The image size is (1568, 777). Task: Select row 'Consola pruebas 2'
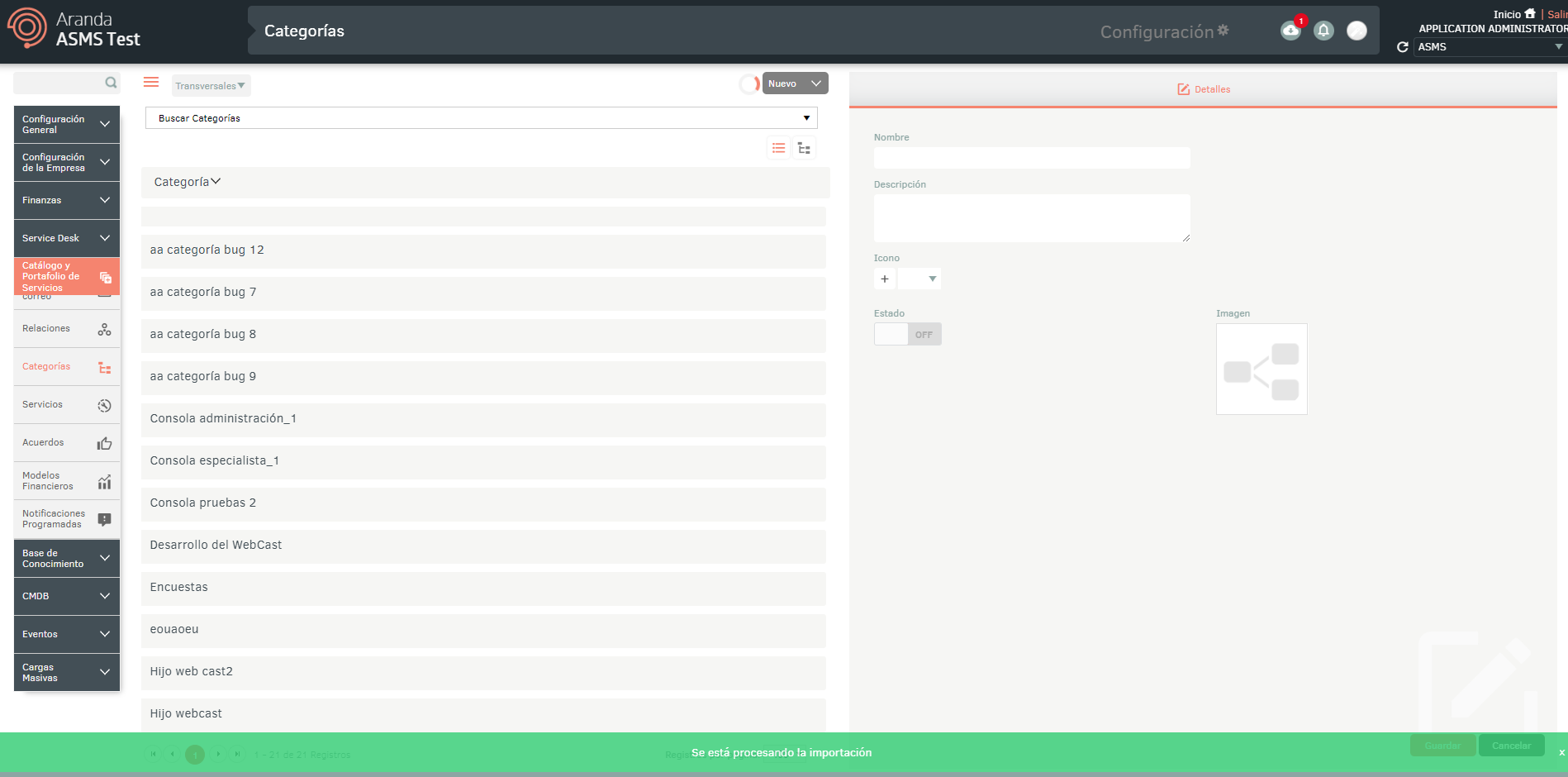[483, 503]
